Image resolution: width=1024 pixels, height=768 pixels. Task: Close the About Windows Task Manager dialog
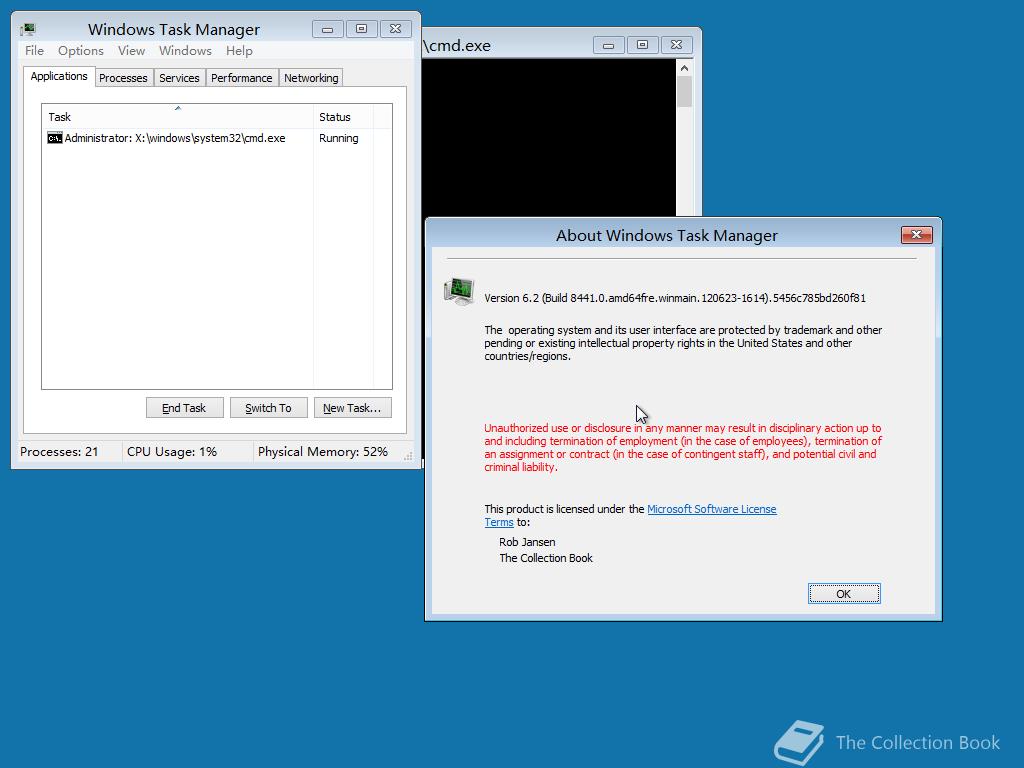click(917, 234)
